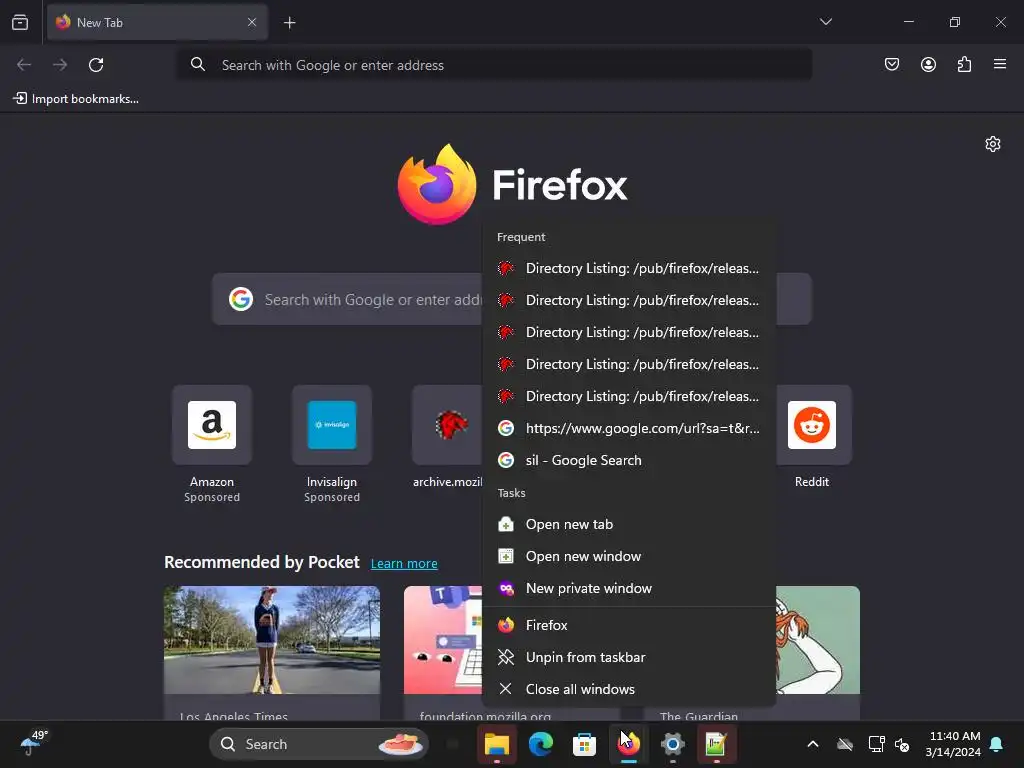
Task: Click the New Tab tab
Action: click(157, 22)
